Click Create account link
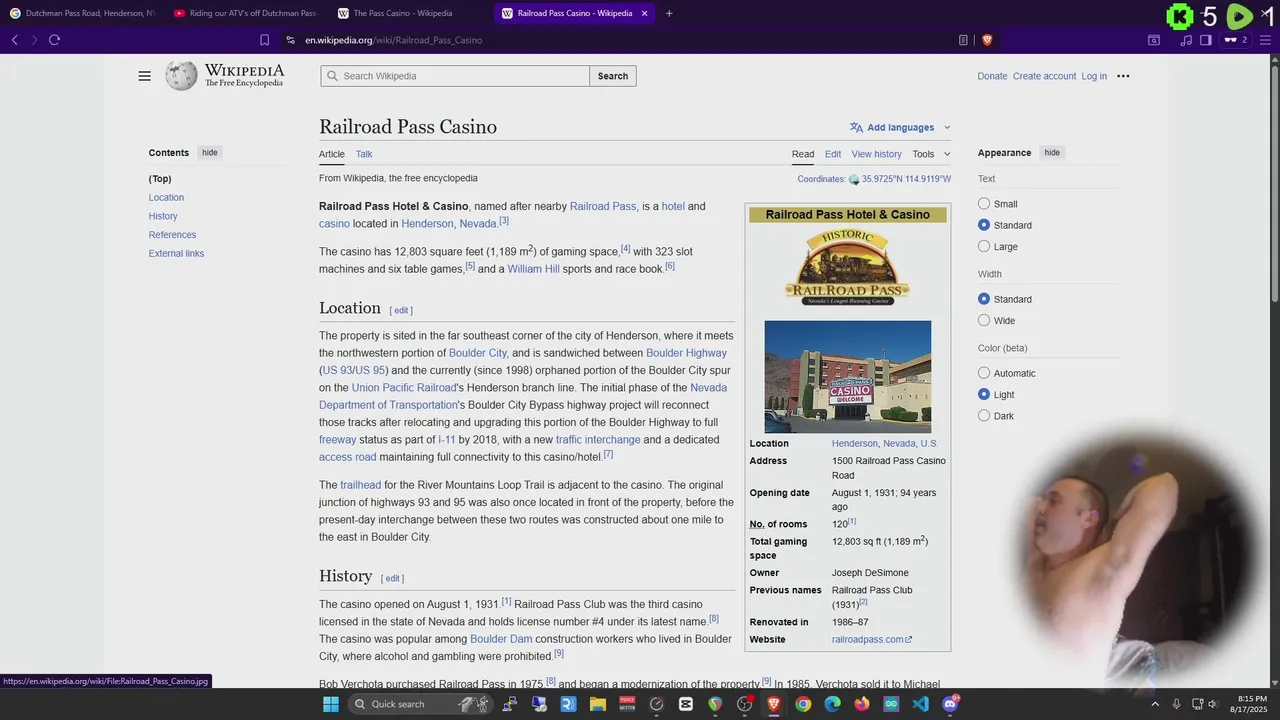 [1044, 76]
